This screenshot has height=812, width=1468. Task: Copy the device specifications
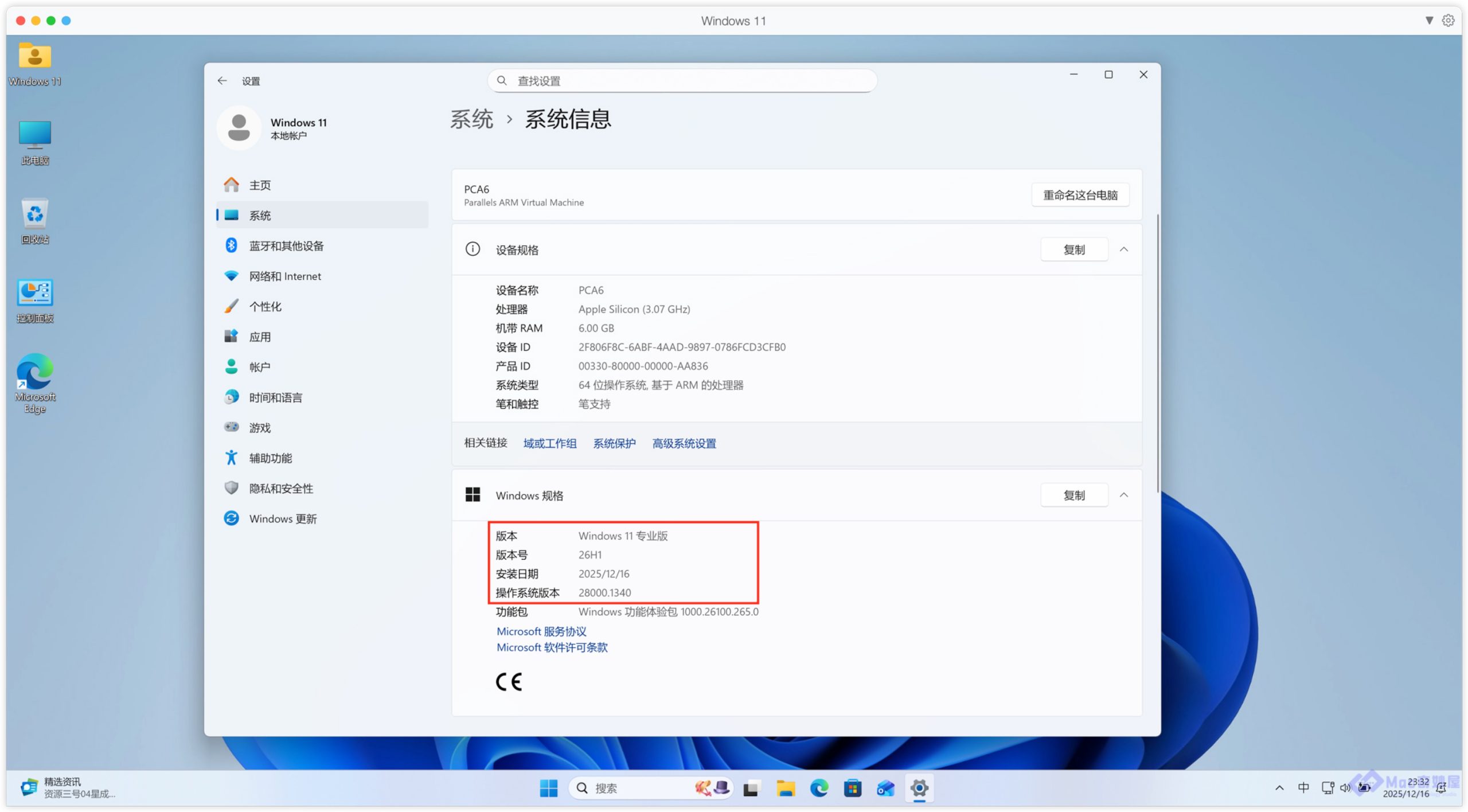[x=1073, y=249]
